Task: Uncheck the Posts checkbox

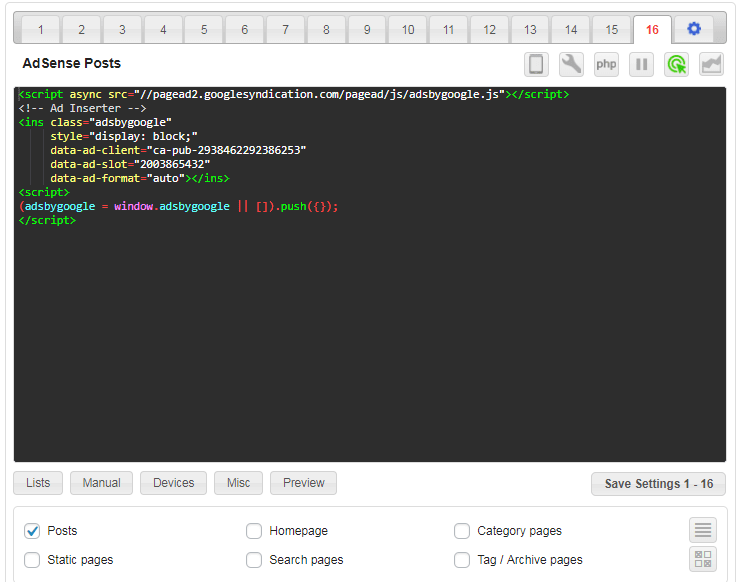Action: pyautogui.click(x=32, y=531)
